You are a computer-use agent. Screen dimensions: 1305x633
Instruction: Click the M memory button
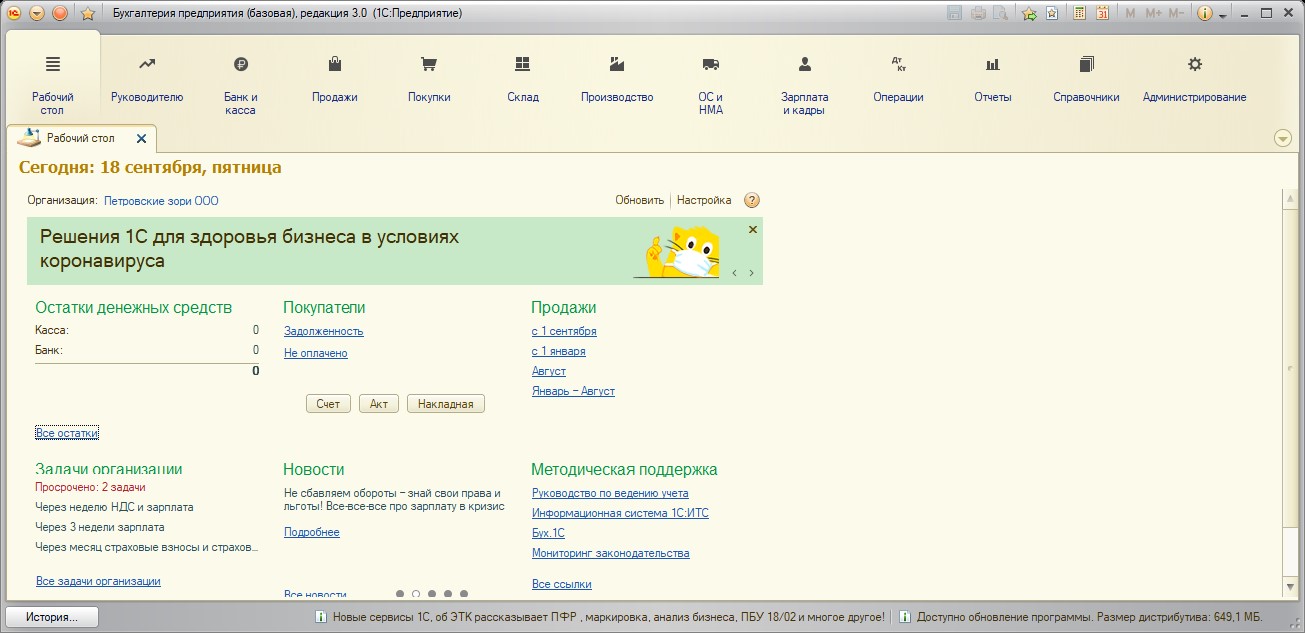(x=1131, y=14)
